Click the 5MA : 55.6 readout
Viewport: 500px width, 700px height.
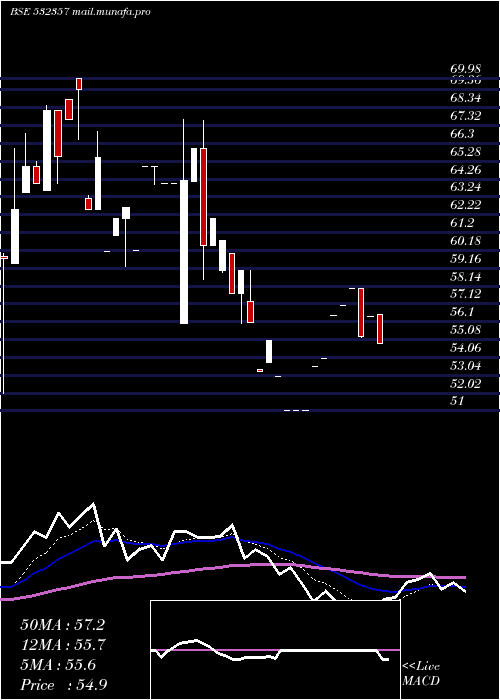click(x=58, y=665)
